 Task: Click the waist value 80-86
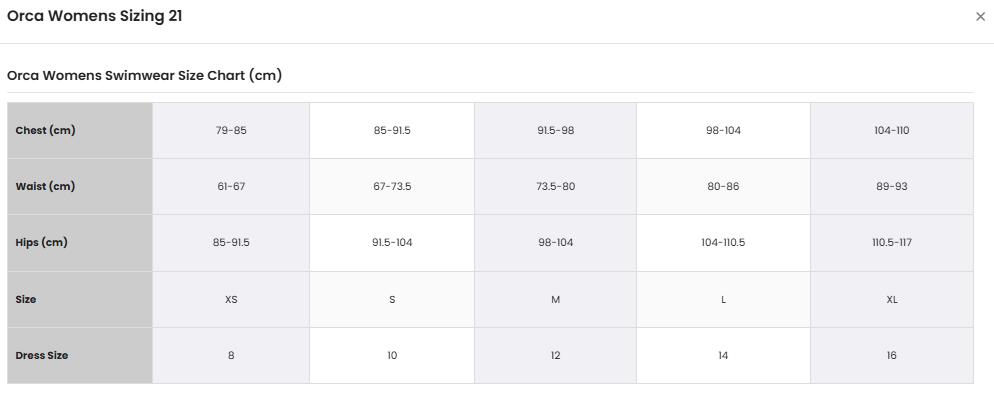tap(723, 186)
